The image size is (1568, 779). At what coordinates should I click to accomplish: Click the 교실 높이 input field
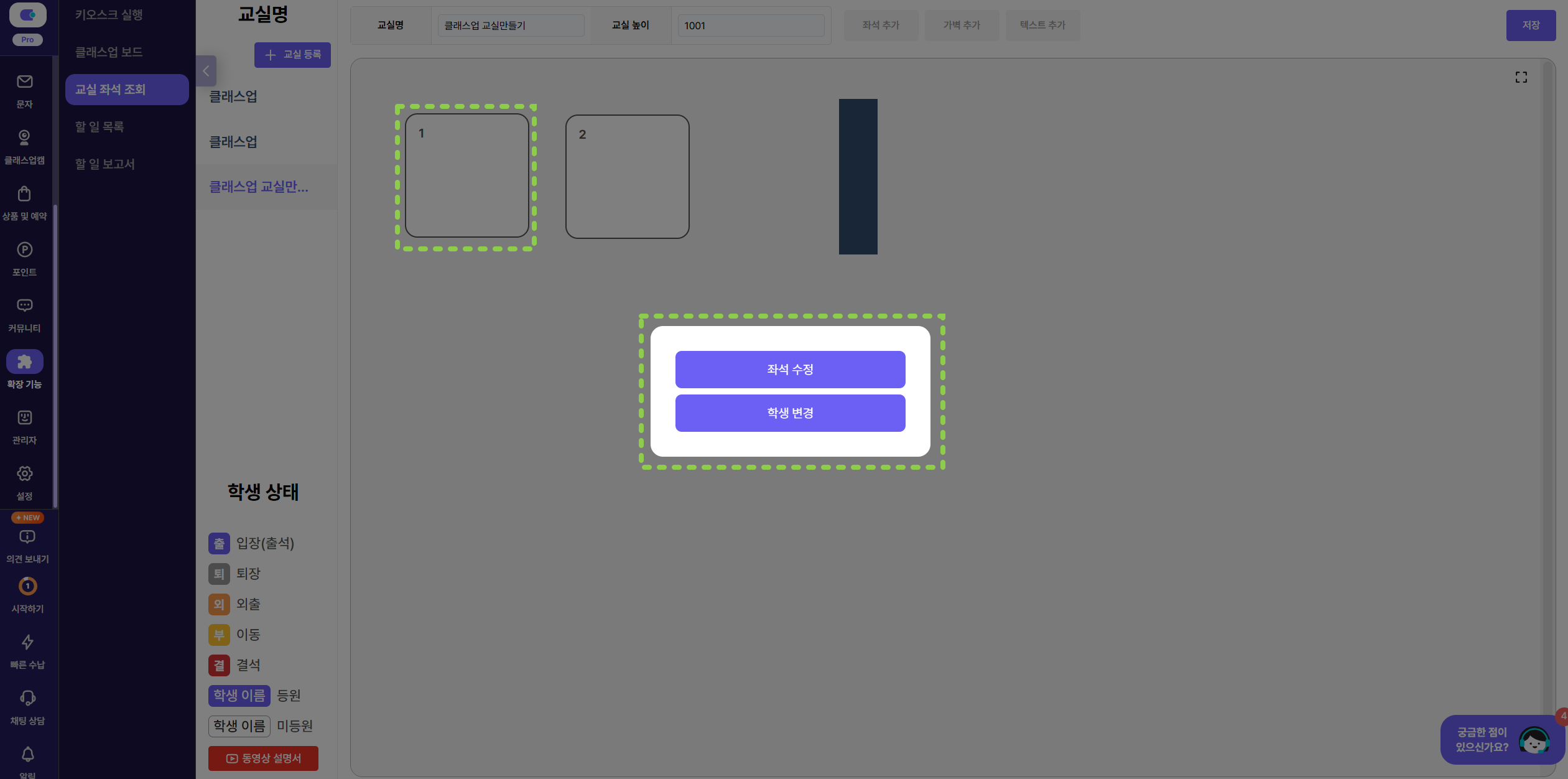(x=751, y=26)
